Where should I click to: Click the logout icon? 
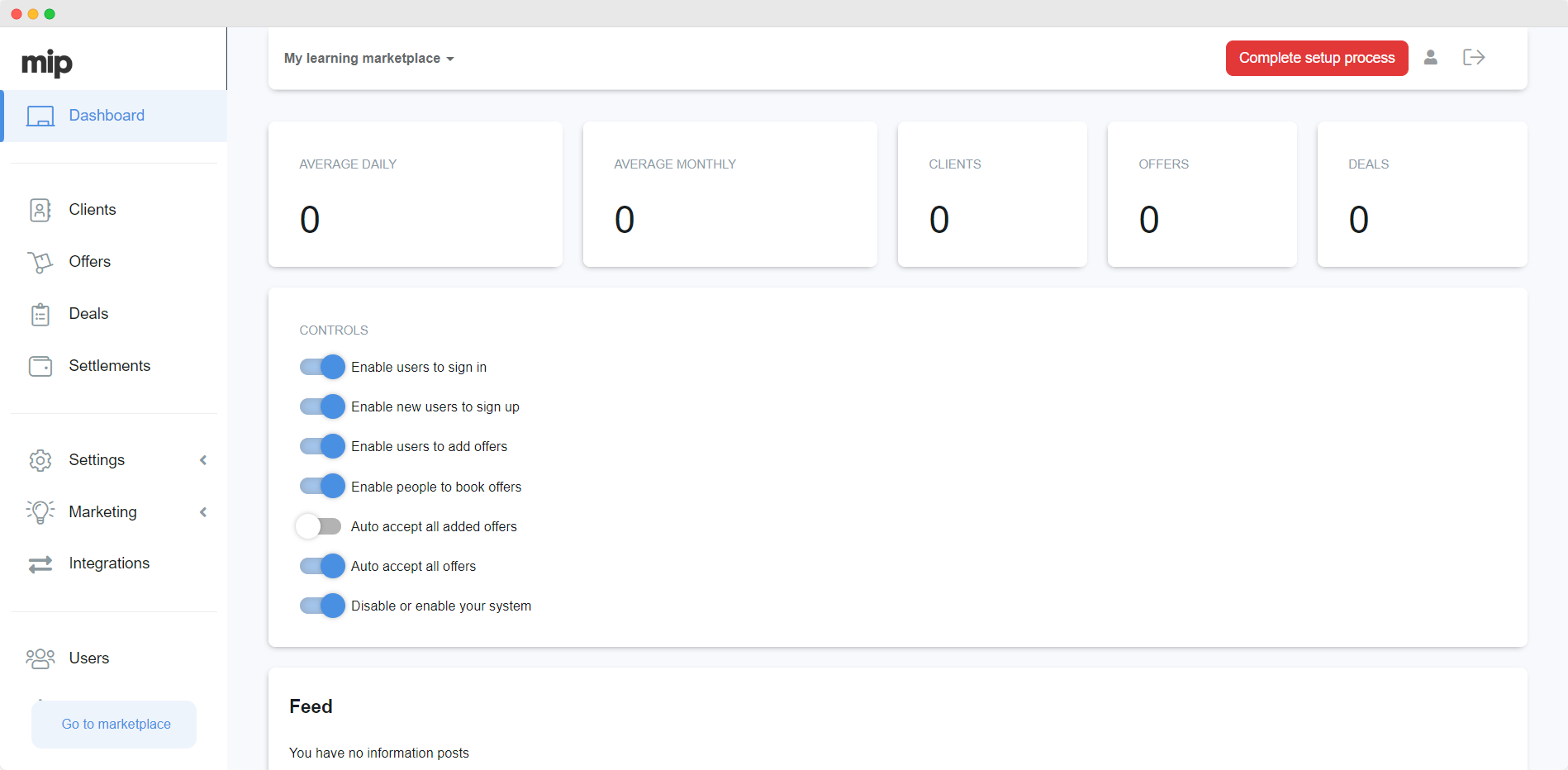coord(1474,57)
